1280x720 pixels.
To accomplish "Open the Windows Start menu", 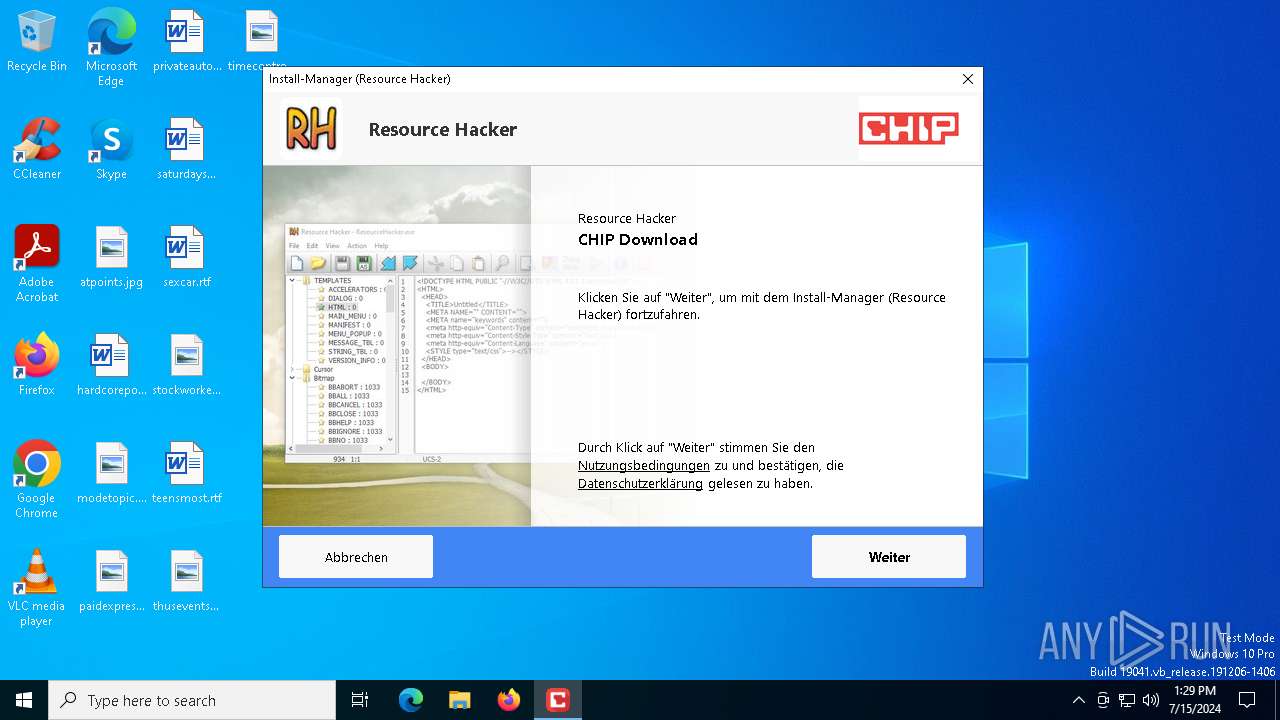I will coord(24,700).
